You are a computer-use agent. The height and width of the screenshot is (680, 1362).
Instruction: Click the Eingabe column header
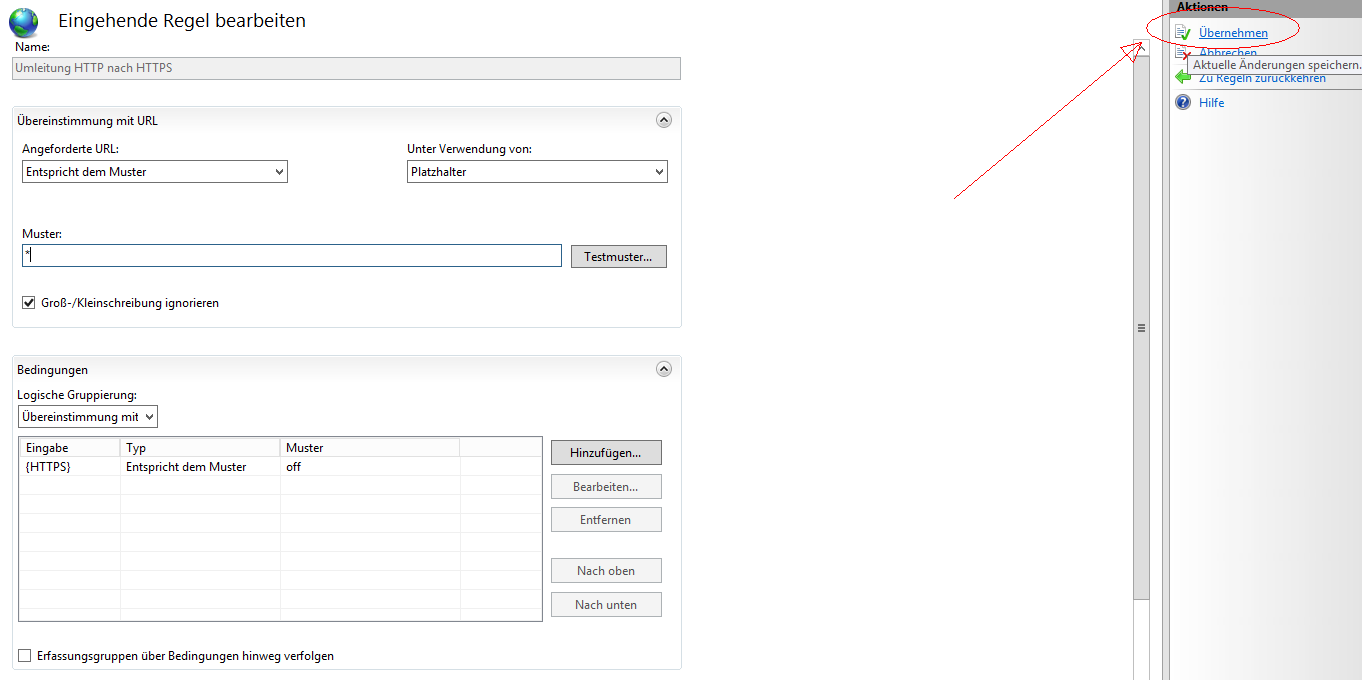click(70, 448)
